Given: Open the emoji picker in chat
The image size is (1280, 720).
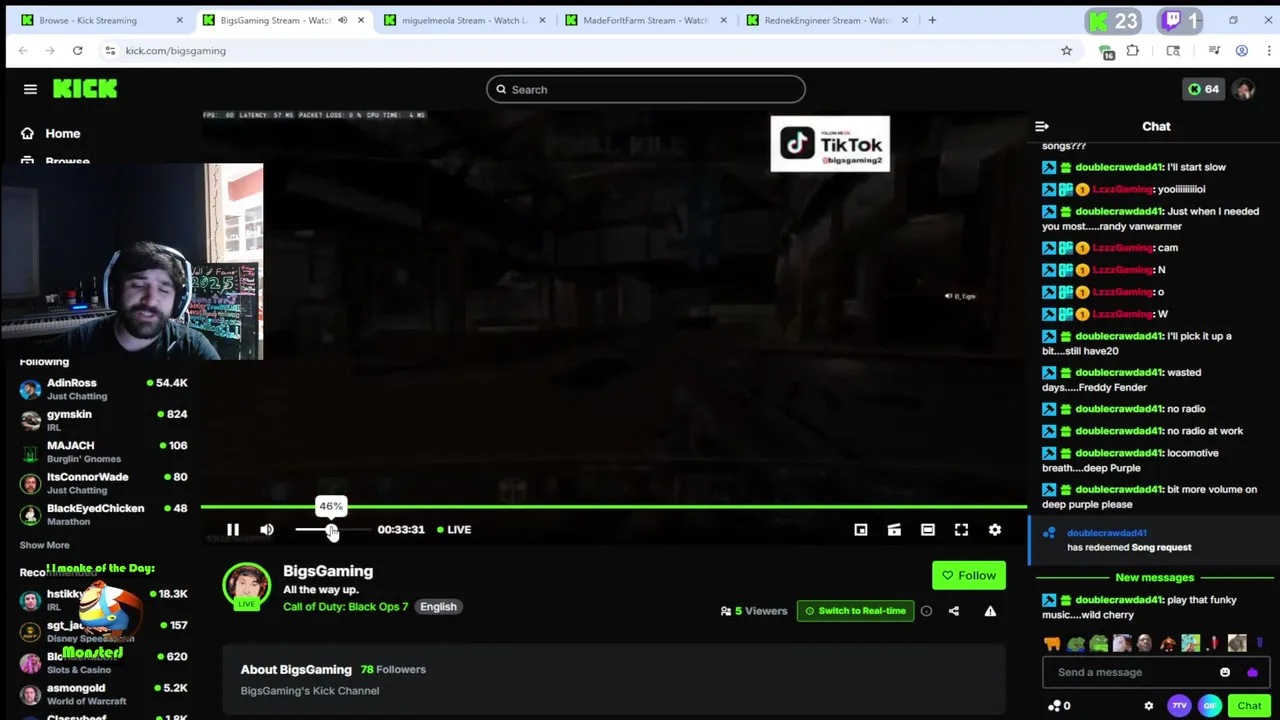Looking at the screenshot, I should pos(1225,672).
